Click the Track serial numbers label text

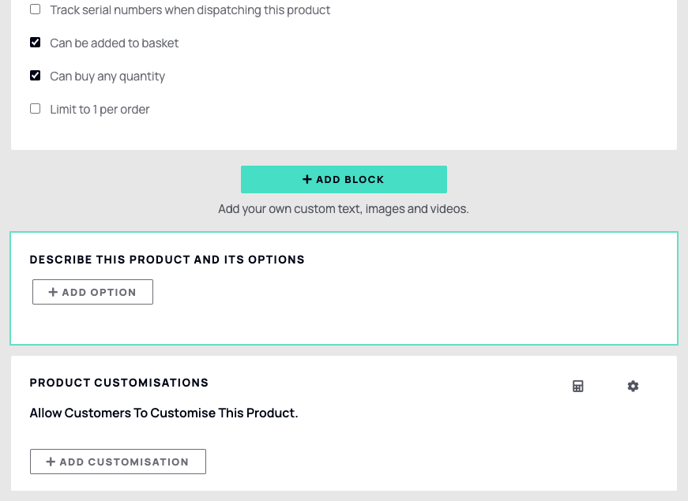click(x=190, y=10)
